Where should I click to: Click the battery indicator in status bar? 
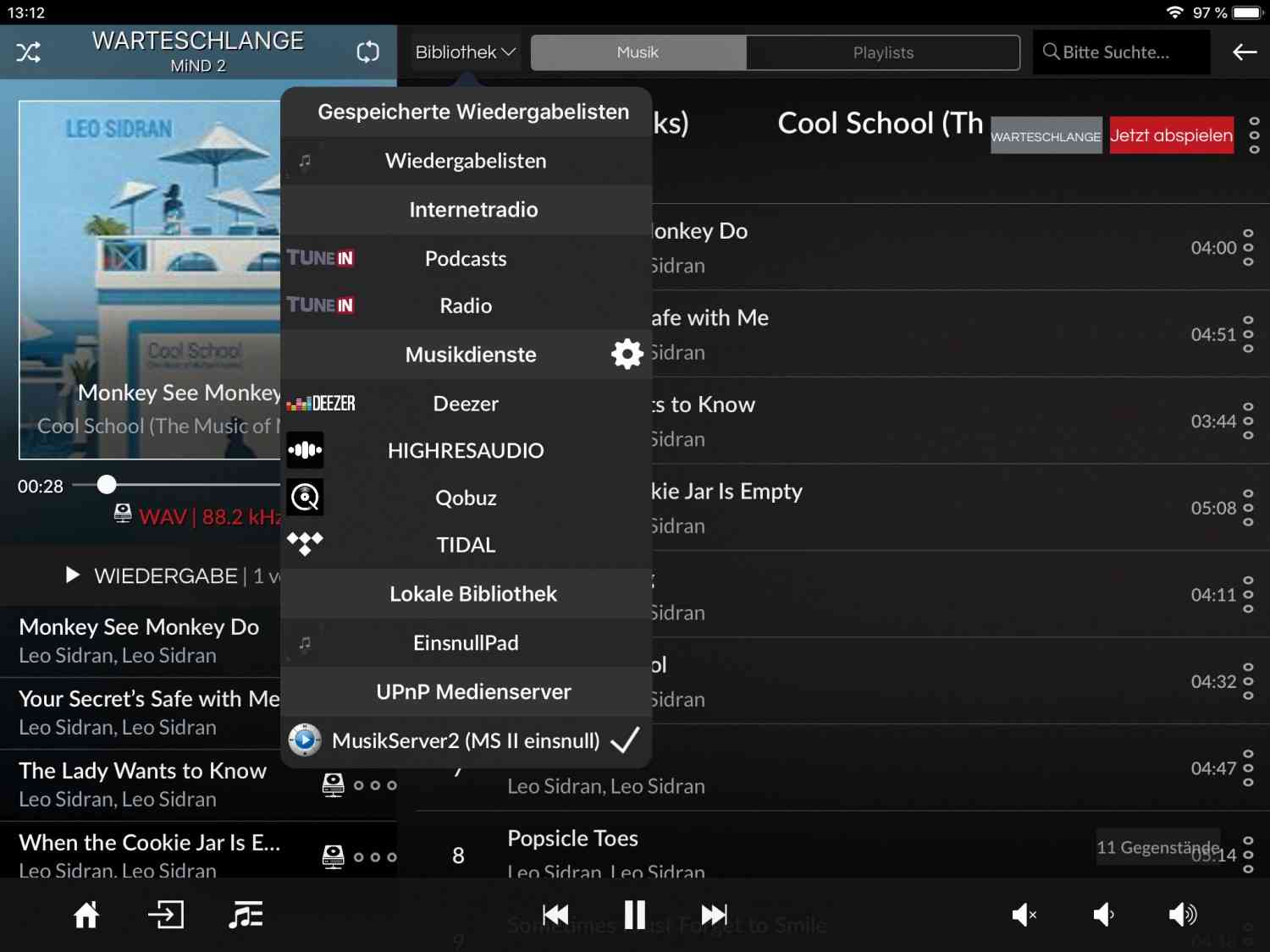point(1248,13)
